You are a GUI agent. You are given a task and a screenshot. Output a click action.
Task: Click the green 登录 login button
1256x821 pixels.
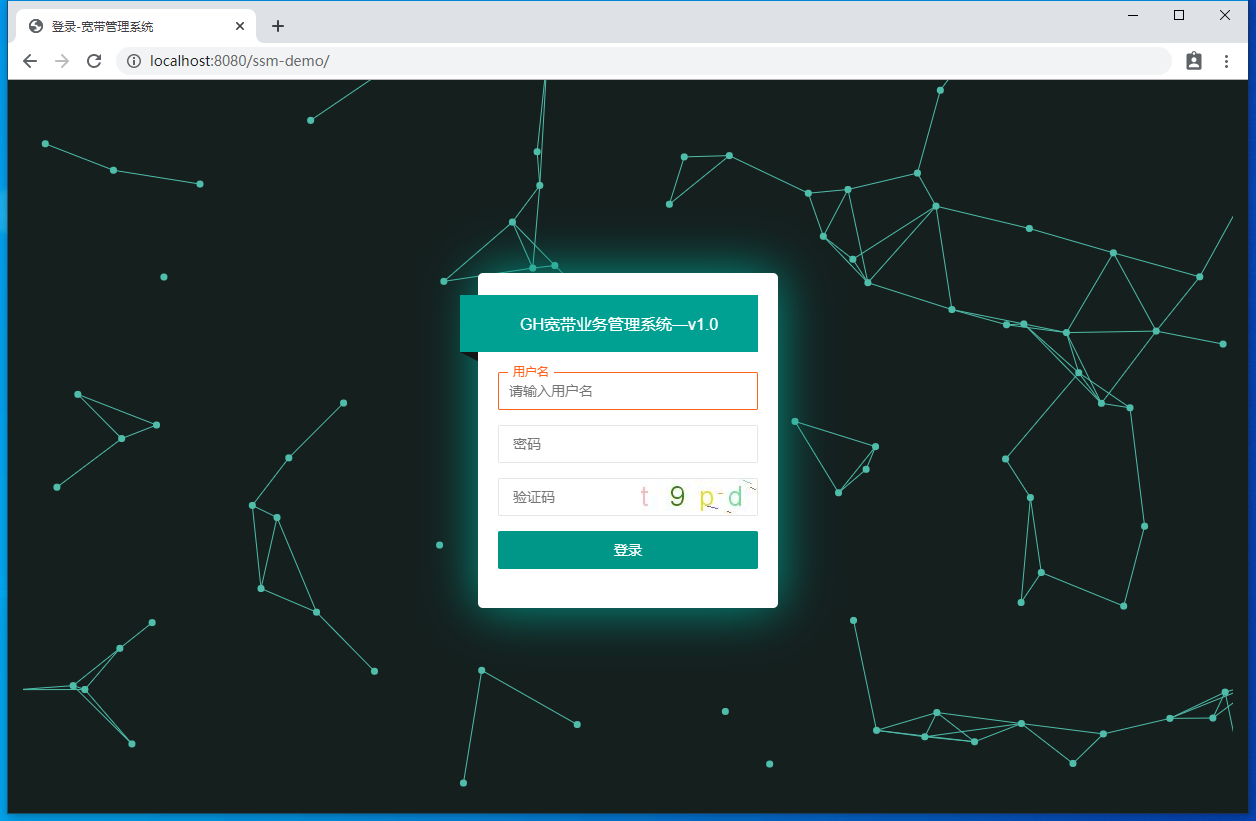pyautogui.click(x=628, y=550)
